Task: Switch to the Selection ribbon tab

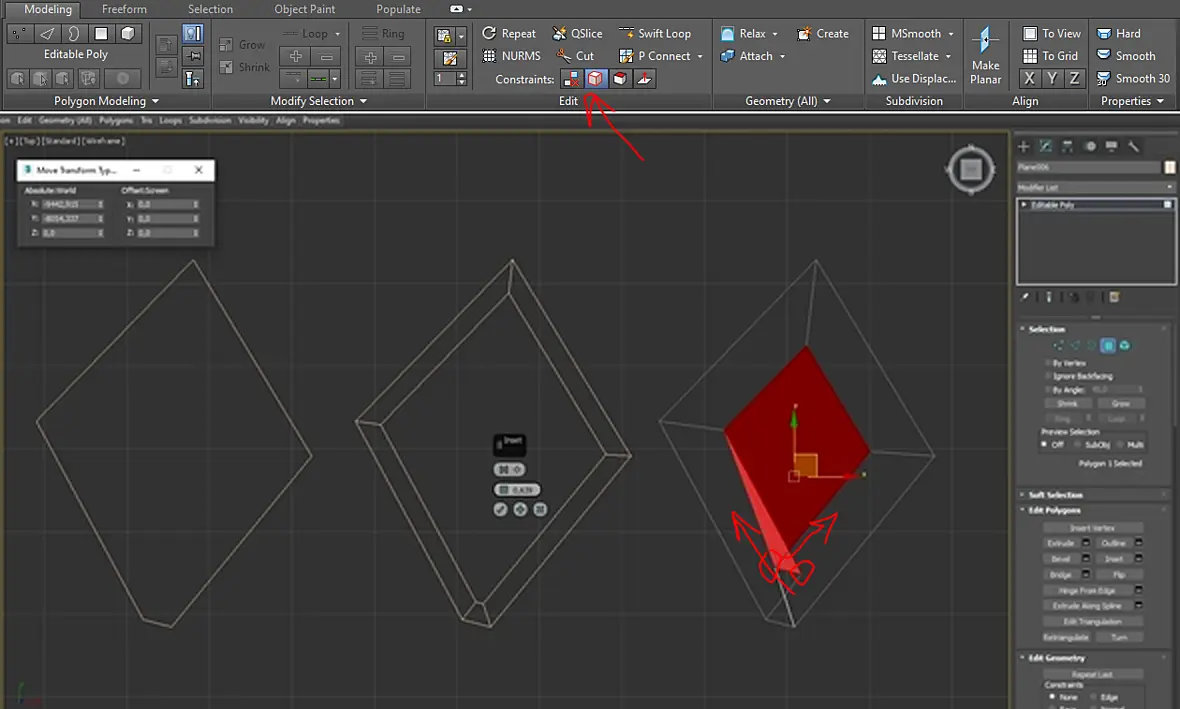Action: point(210,9)
